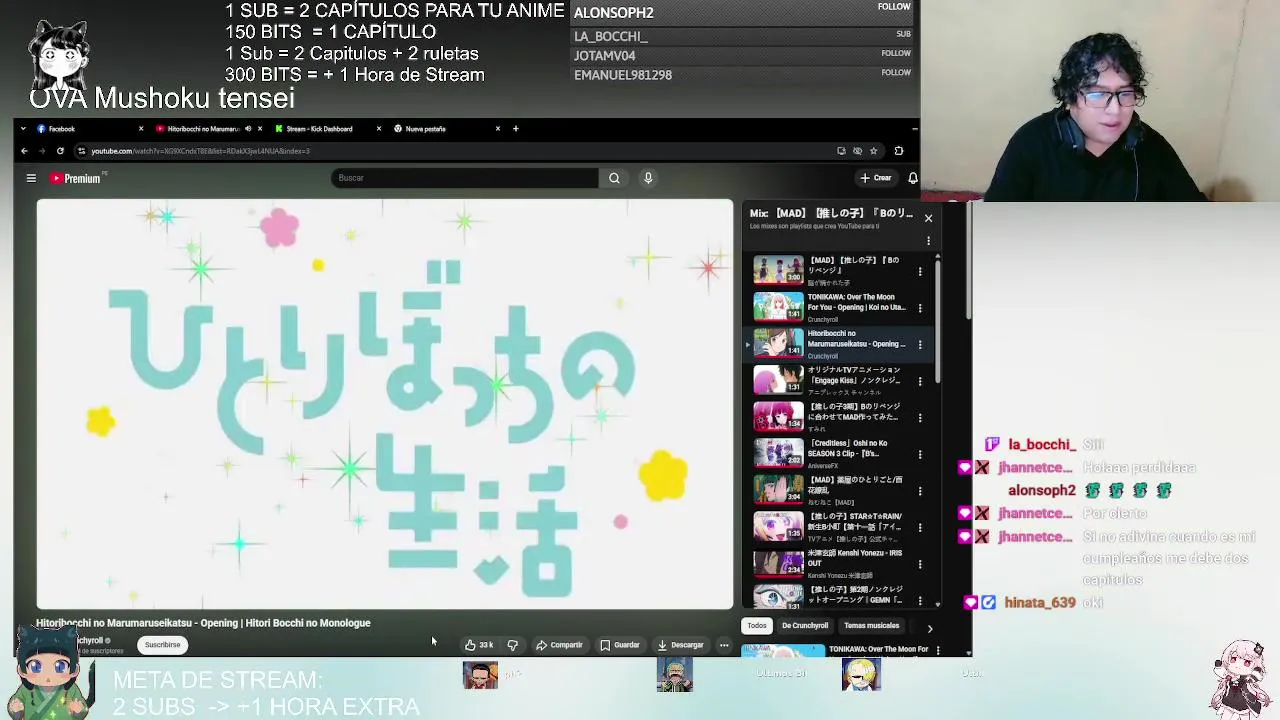
Task: Click the video title Hitori Bocchi no Monologue
Action: point(203,623)
